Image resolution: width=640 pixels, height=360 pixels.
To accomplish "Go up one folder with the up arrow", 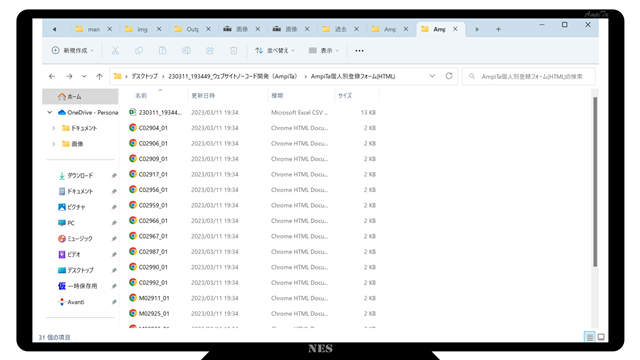I will [x=99, y=76].
